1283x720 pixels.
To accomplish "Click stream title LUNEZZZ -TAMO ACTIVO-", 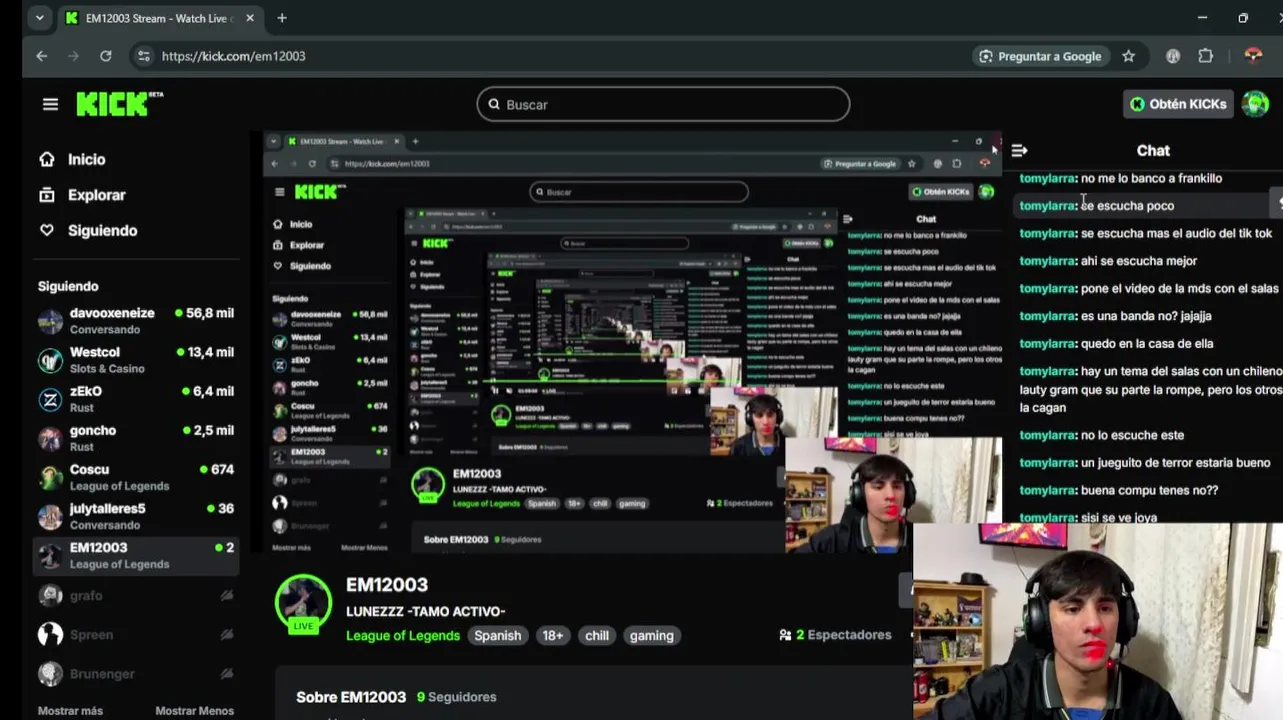I will pyautogui.click(x=425, y=611).
